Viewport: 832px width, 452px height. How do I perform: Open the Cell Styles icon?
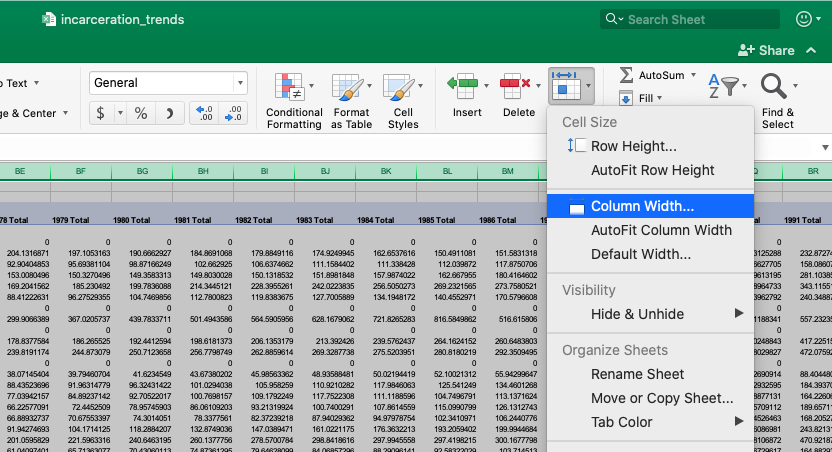click(398, 86)
